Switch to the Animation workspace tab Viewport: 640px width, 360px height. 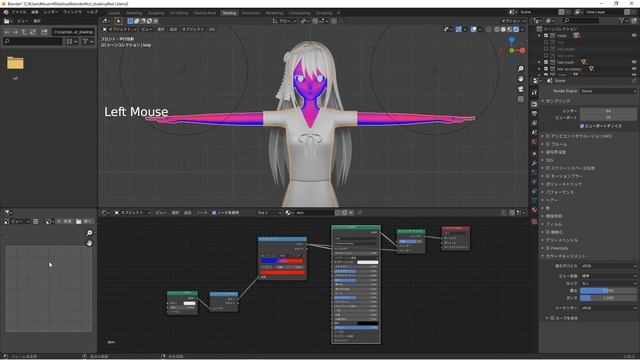tap(251, 13)
